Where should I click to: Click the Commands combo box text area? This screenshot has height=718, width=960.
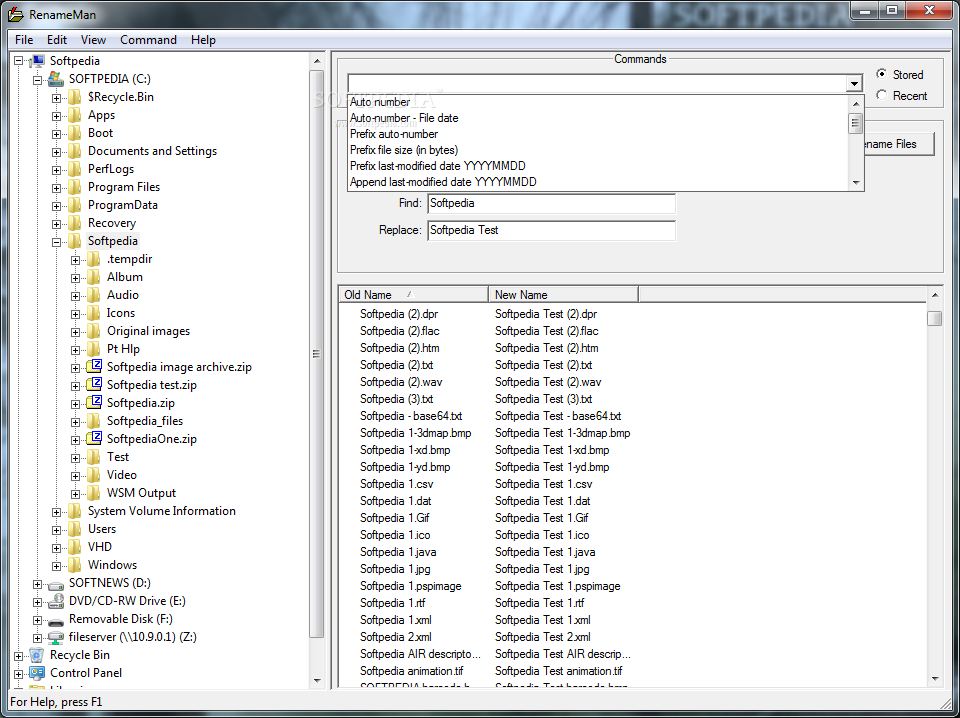coord(597,83)
